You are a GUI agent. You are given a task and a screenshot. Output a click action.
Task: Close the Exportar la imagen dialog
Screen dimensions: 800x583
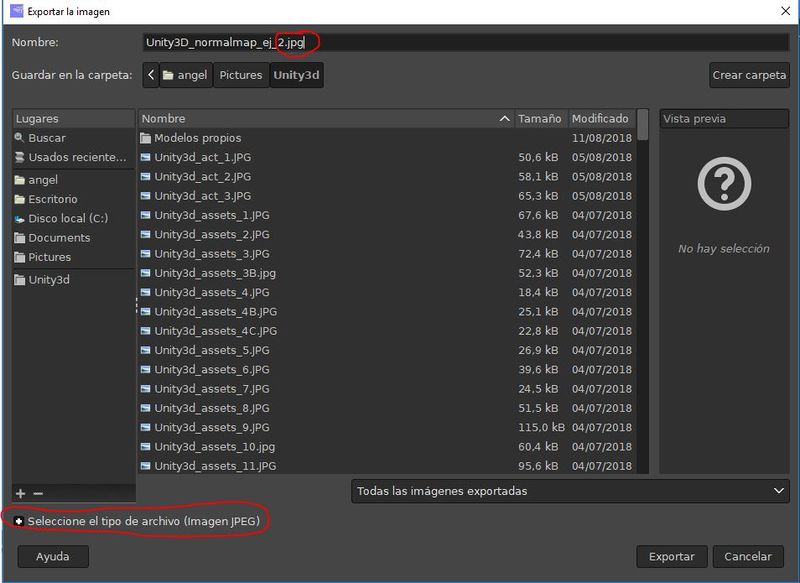[x=786, y=11]
